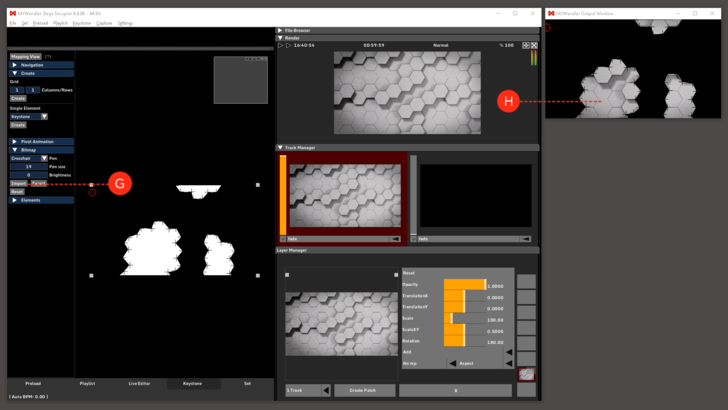Open the Playlist menu in menu bar
The width and height of the screenshot is (728, 410).
tap(60, 23)
